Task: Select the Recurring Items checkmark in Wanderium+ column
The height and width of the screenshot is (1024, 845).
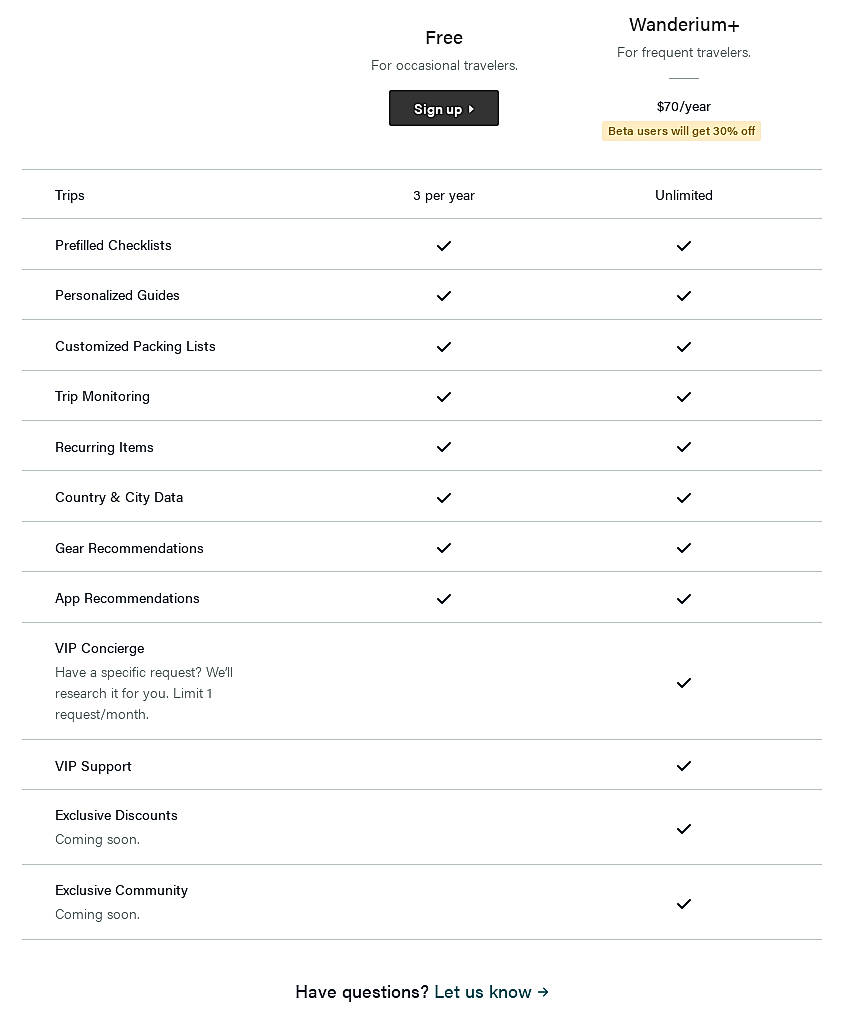Action: (684, 447)
